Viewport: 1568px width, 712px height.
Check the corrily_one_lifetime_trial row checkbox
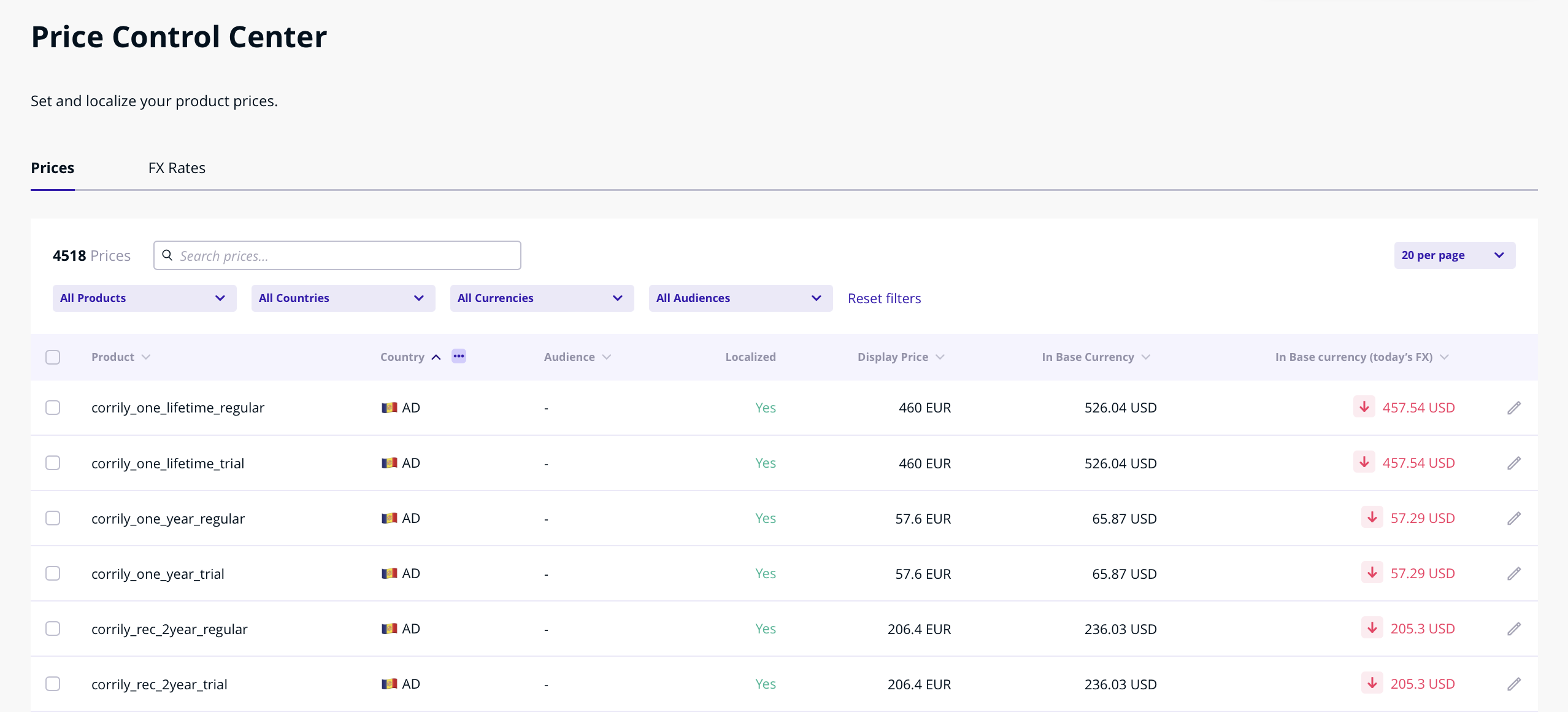[x=53, y=463]
